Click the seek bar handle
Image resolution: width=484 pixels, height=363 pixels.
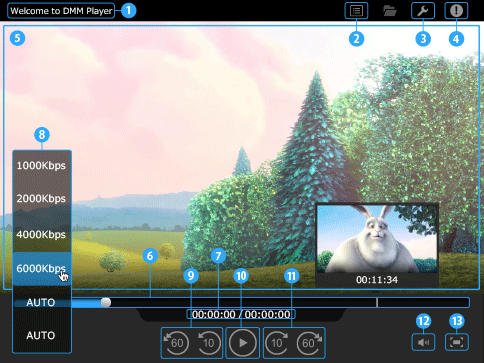pos(106,302)
